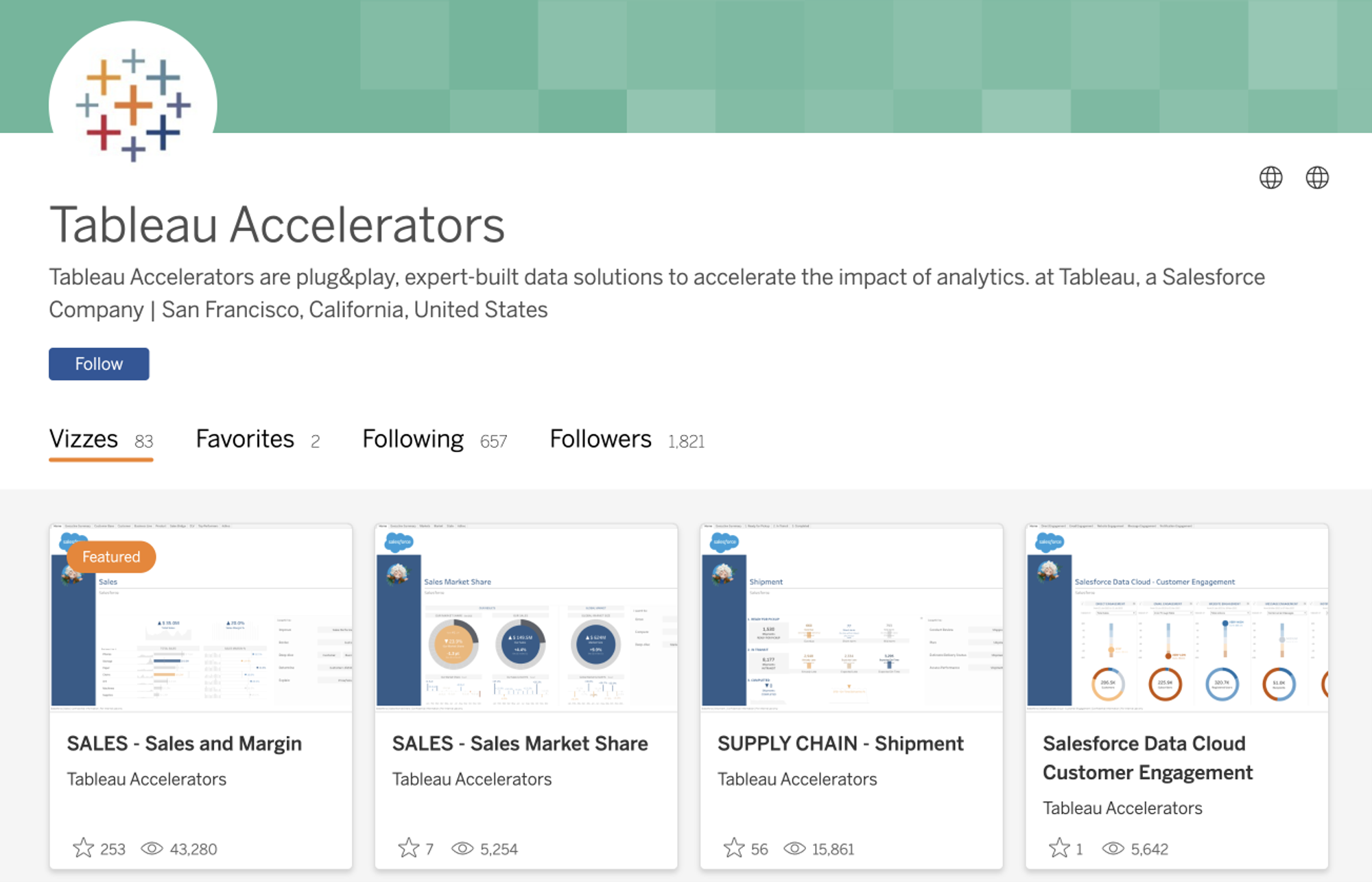The width and height of the screenshot is (1372, 882).
Task: View the Followers tab
Action: (601, 439)
